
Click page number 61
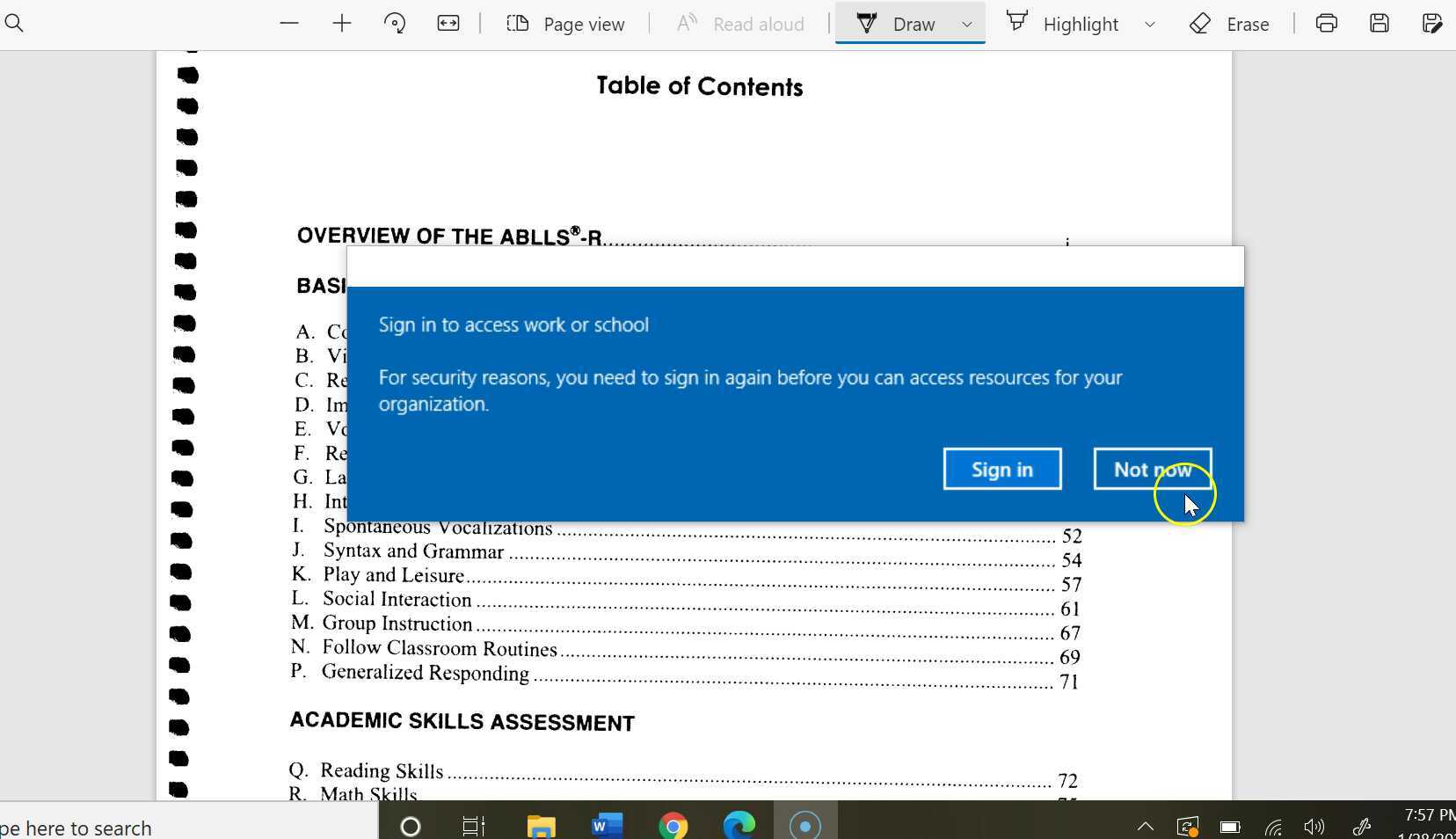point(1070,609)
